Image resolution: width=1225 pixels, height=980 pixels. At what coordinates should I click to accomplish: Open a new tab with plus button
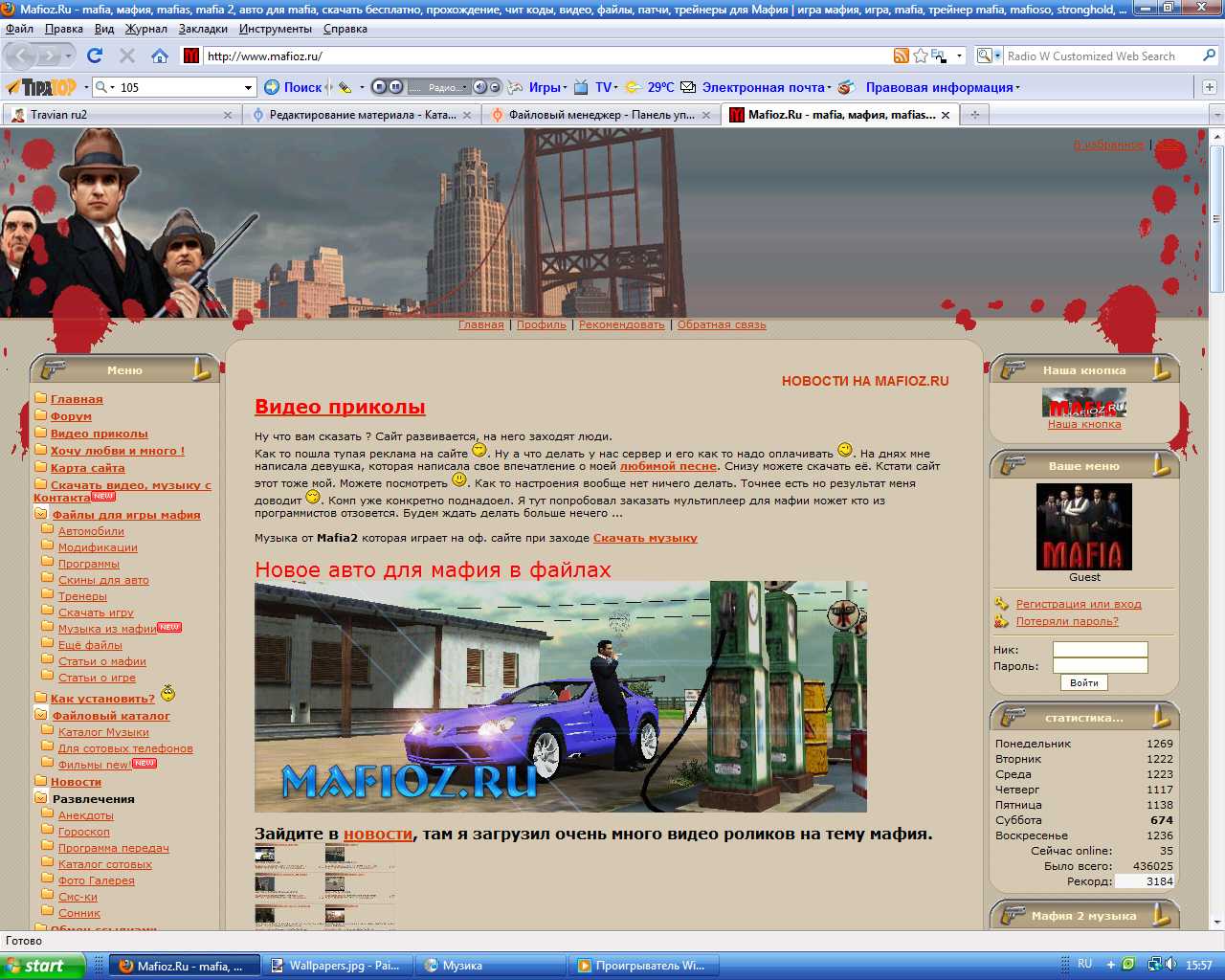pyautogui.click(x=975, y=115)
